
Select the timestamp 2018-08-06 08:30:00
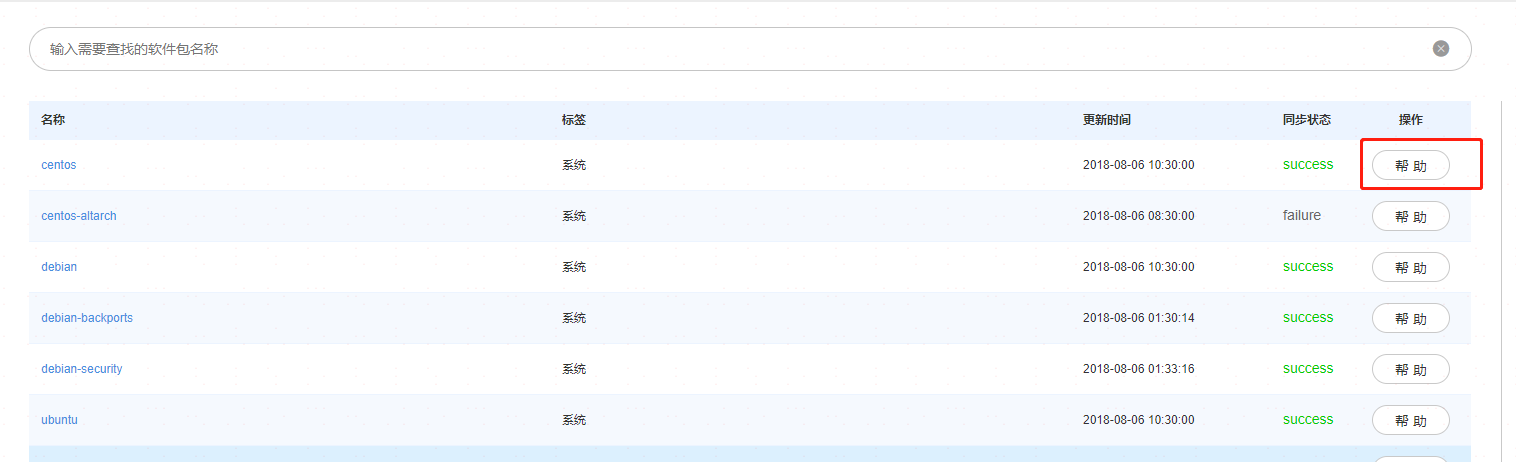click(1138, 216)
